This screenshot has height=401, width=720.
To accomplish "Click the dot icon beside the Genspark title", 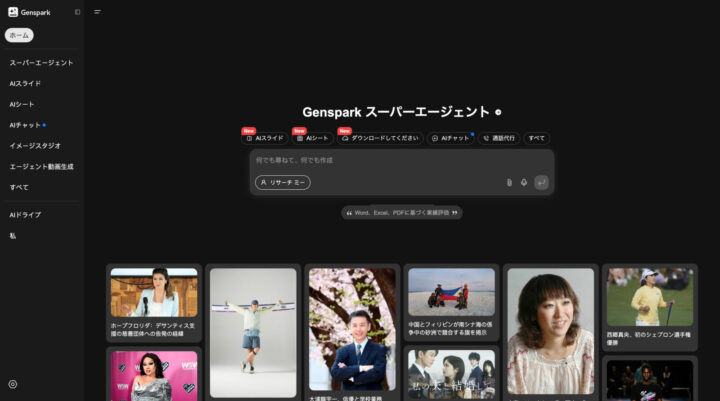I will coord(498,112).
